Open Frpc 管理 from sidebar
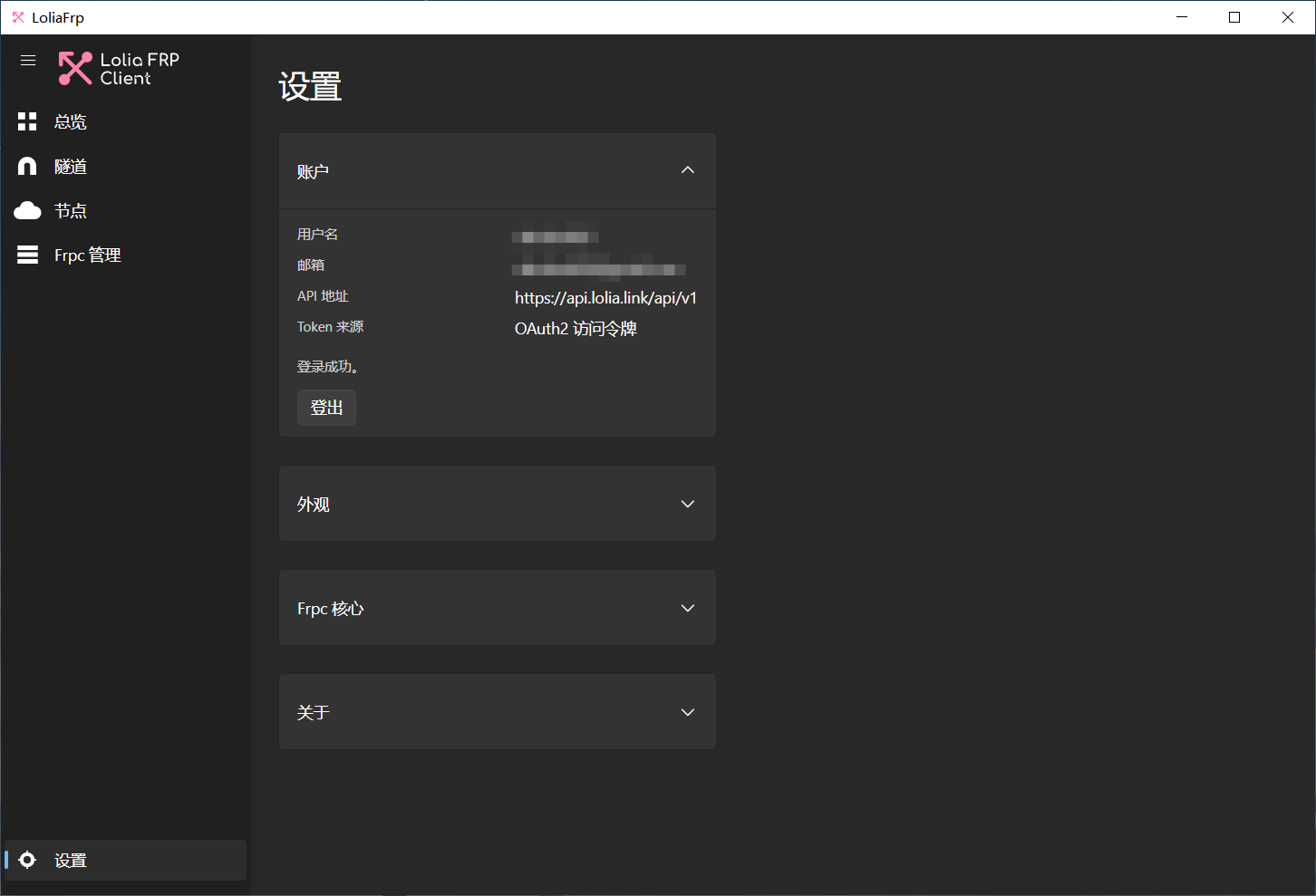 coord(125,255)
